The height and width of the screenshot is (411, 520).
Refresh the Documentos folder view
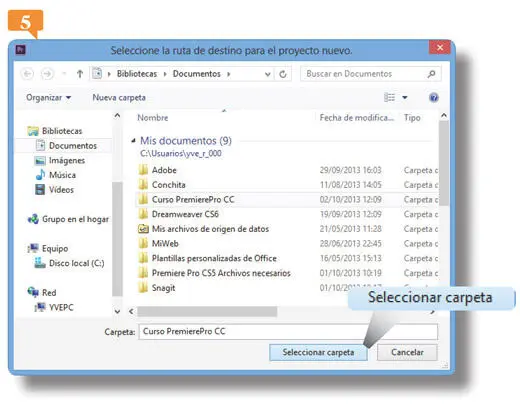pos(283,74)
